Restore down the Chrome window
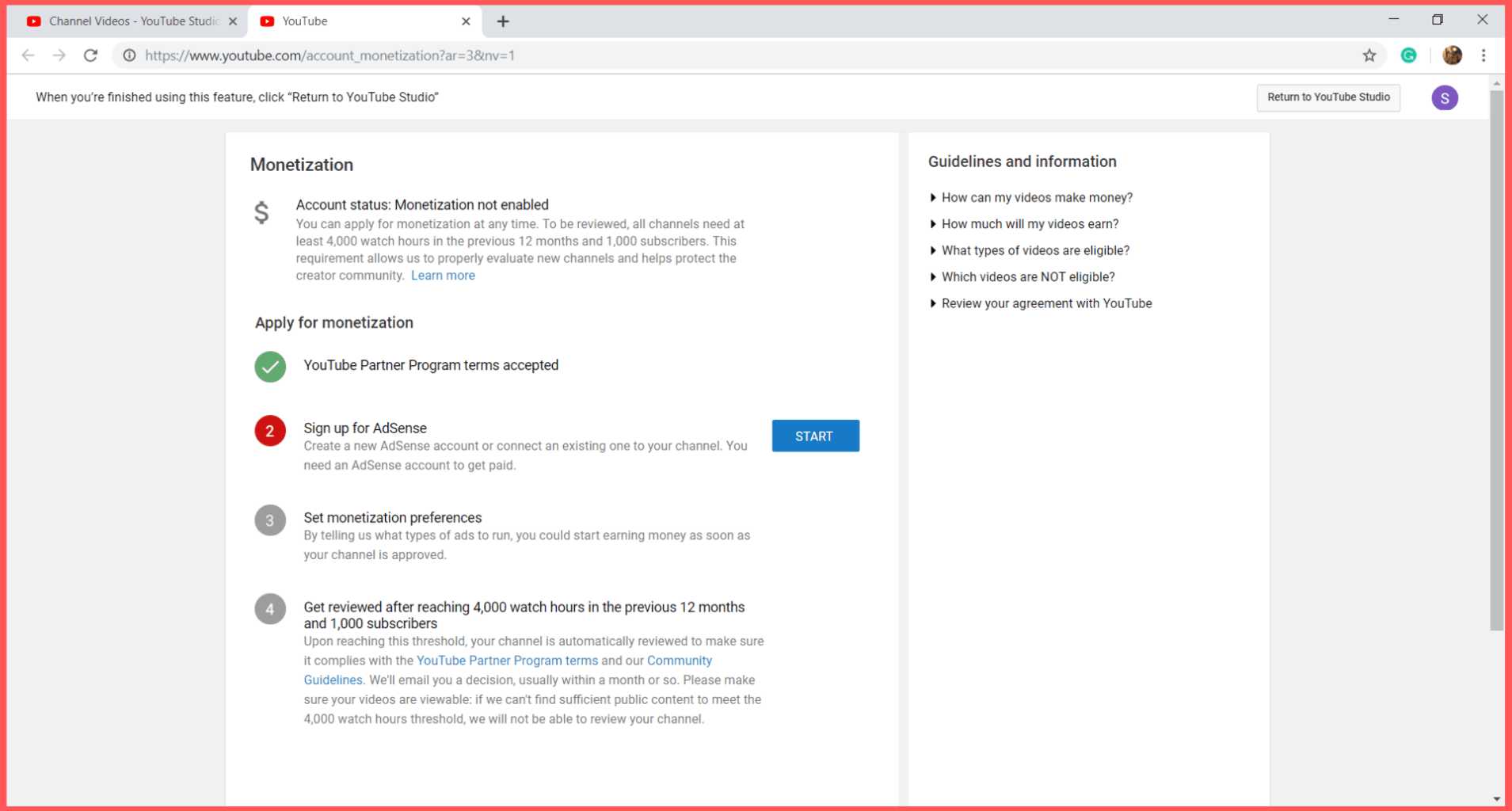The image size is (1512, 811). pyautogui.click(x=1438, y=20)
